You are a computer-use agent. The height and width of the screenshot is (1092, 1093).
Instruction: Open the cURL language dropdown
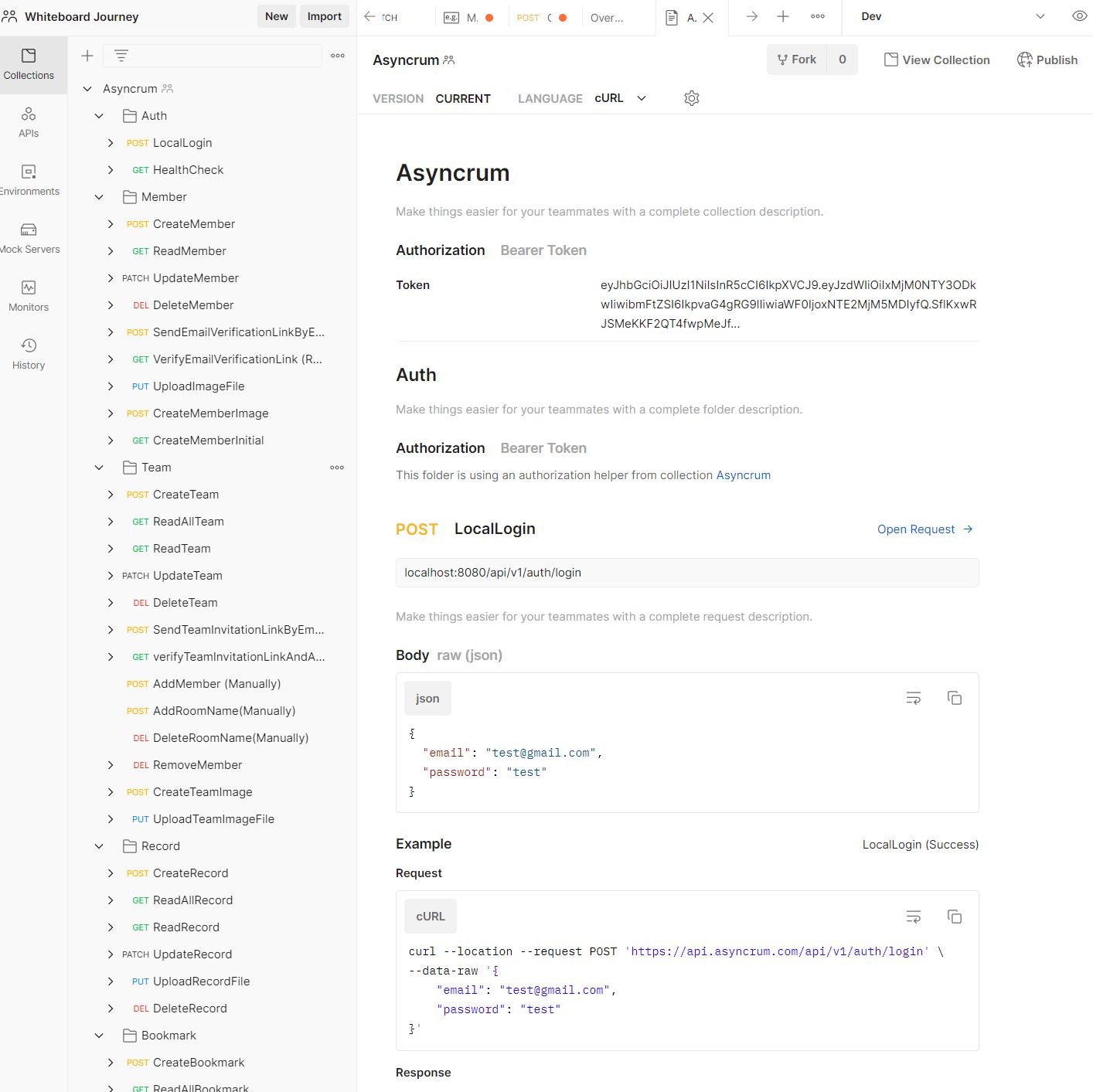point(620,98)
